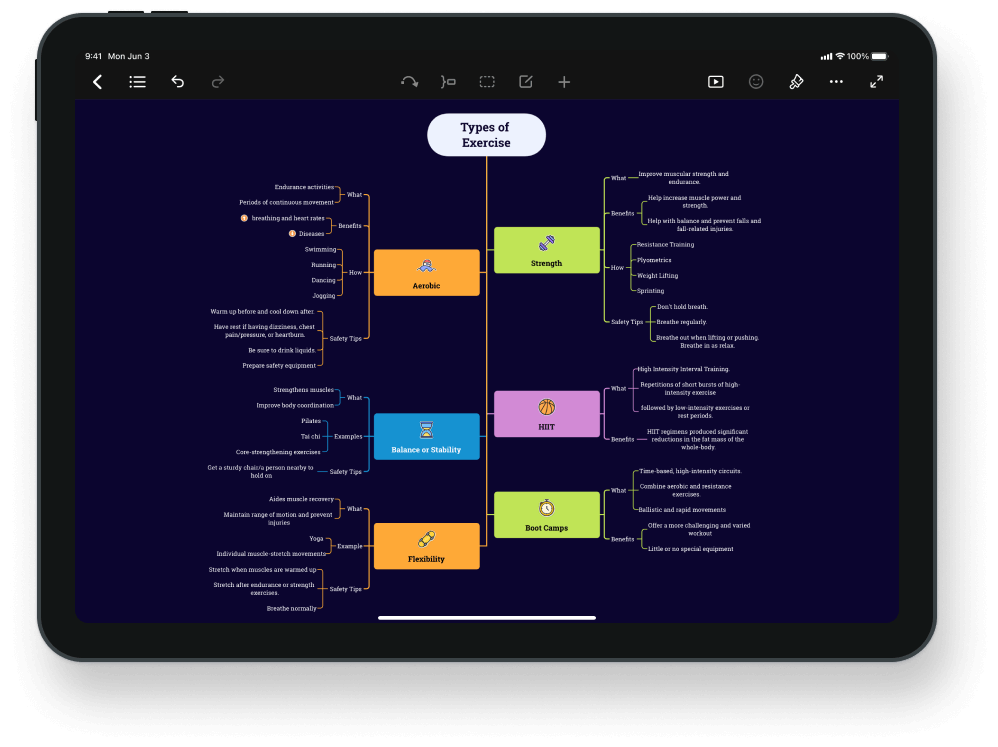Image resolution: width=998 pixels, height=747 pixels.
Task: Tap the back arrow icon
Action: pyautogui.click(x=97, y=82)
